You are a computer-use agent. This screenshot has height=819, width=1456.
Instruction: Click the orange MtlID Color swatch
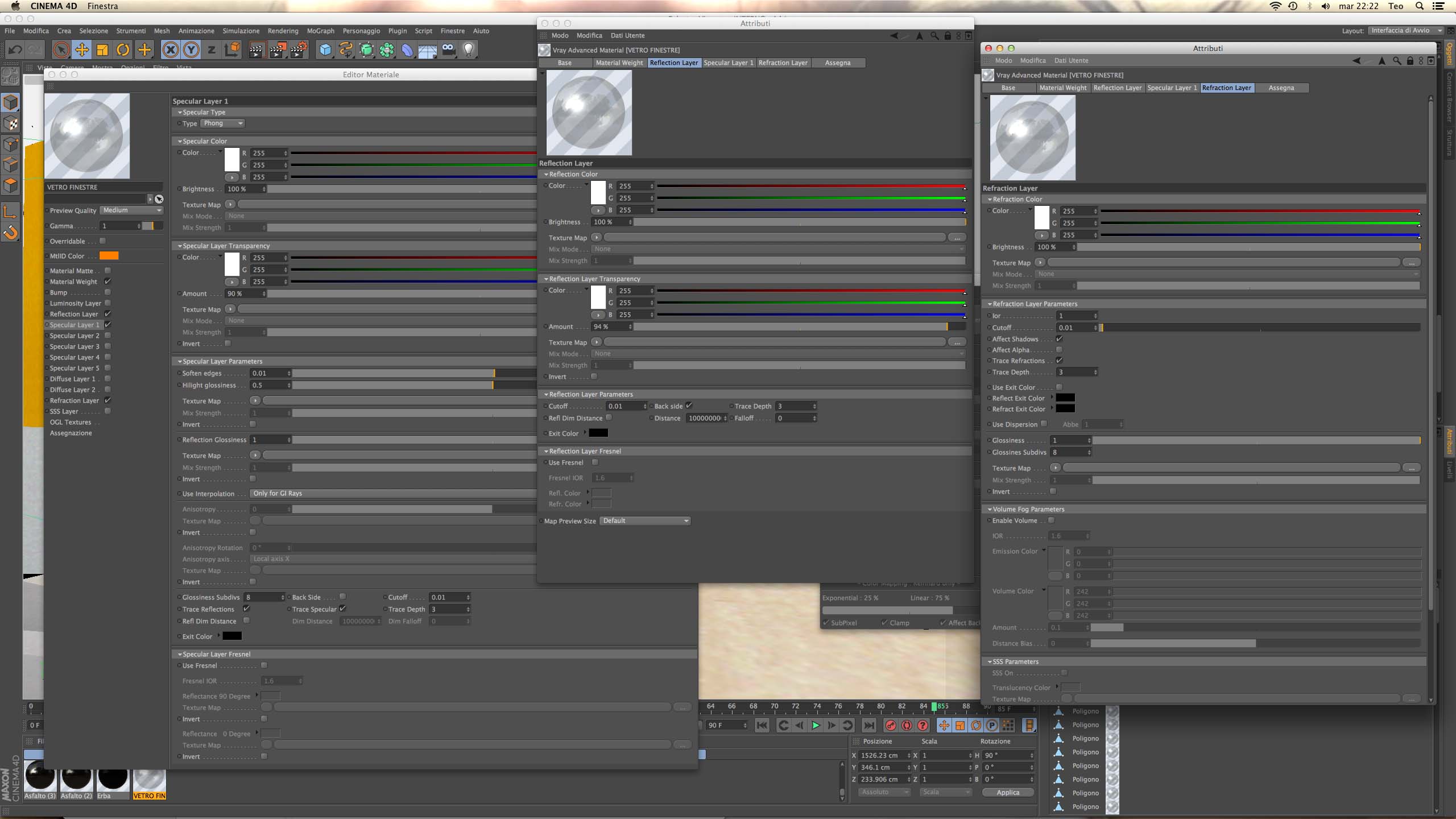coord(109,256)
